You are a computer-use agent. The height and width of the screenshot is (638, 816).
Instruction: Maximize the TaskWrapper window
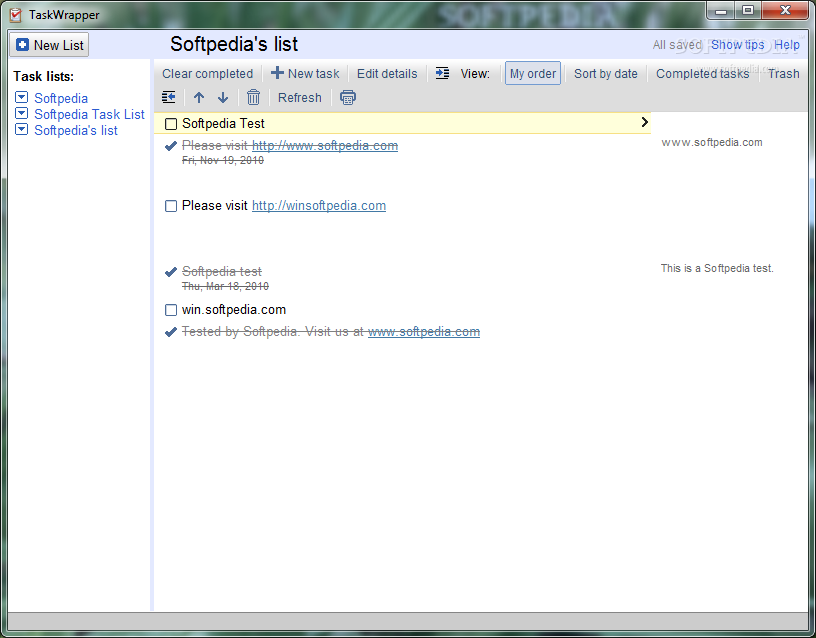[x=748, y=11]
